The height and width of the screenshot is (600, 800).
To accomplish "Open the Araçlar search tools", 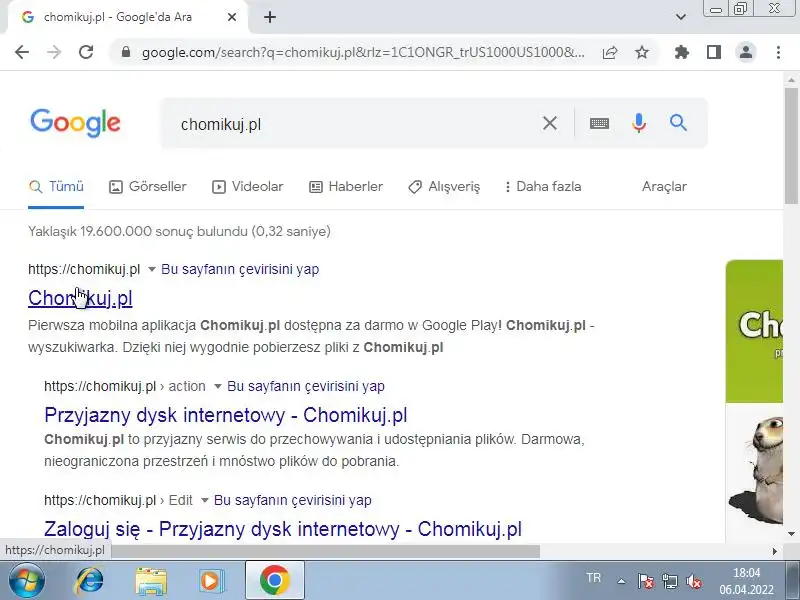I will (664, 187).
